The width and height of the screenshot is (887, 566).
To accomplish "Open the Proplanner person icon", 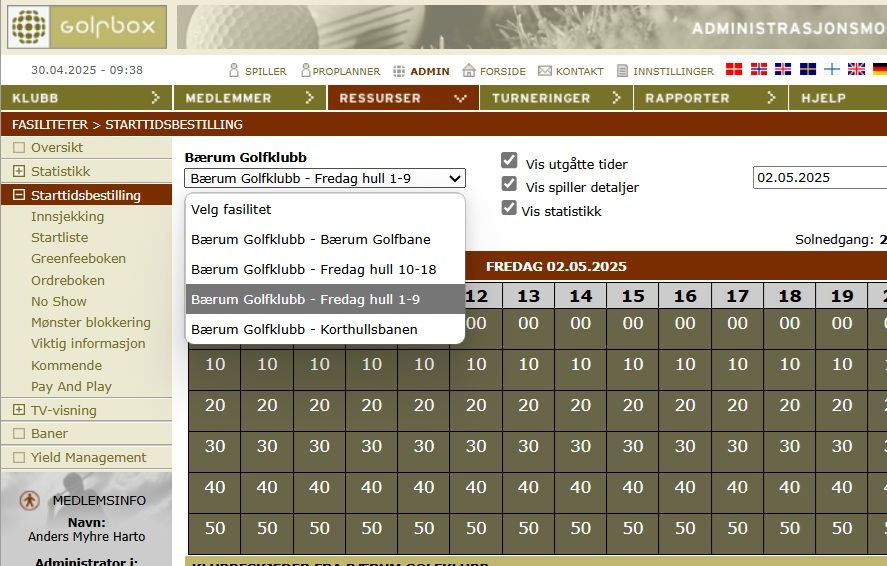I will (x=305, y=70).
